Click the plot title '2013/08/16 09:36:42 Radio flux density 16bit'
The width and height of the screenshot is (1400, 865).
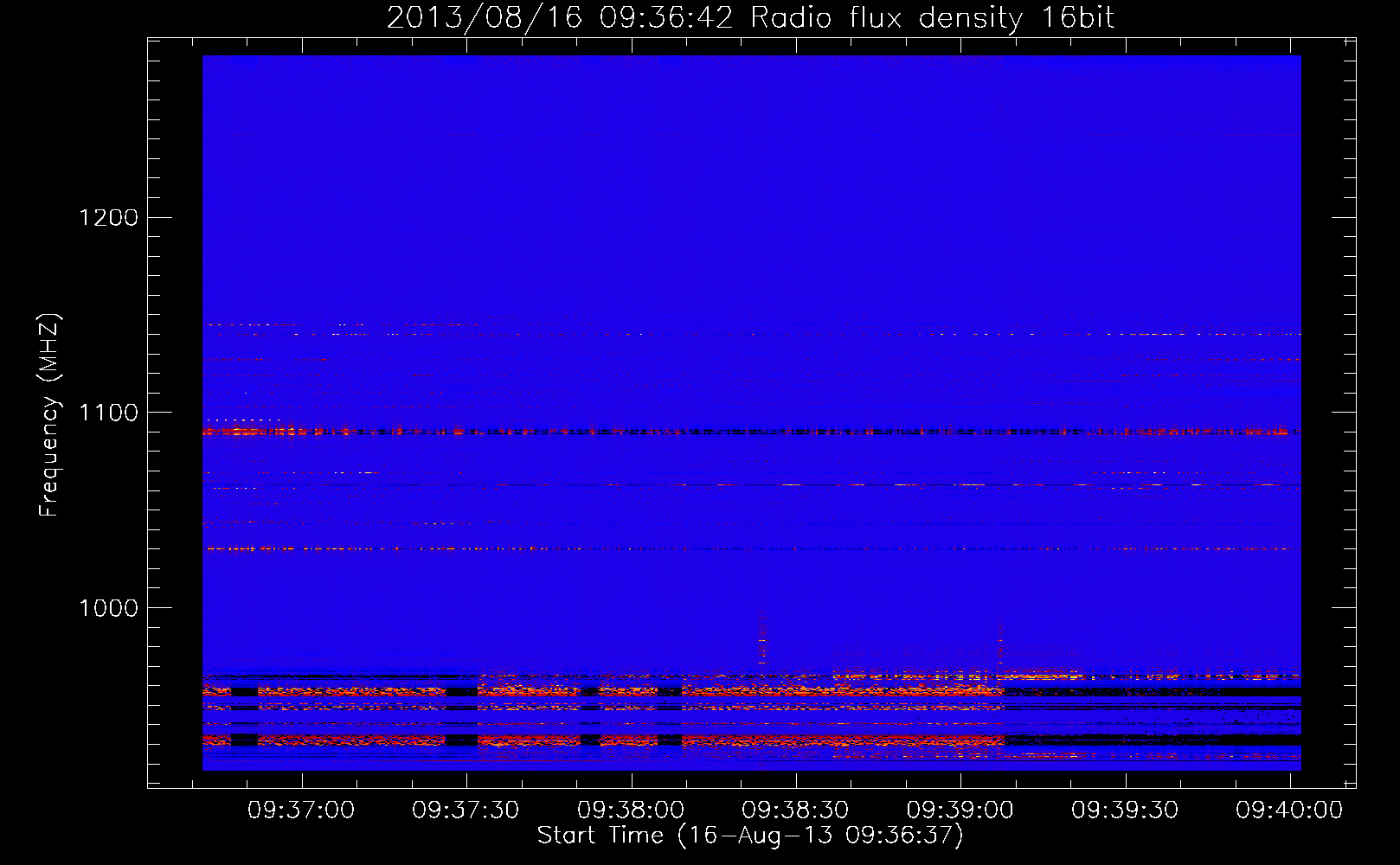coord(750,18)
